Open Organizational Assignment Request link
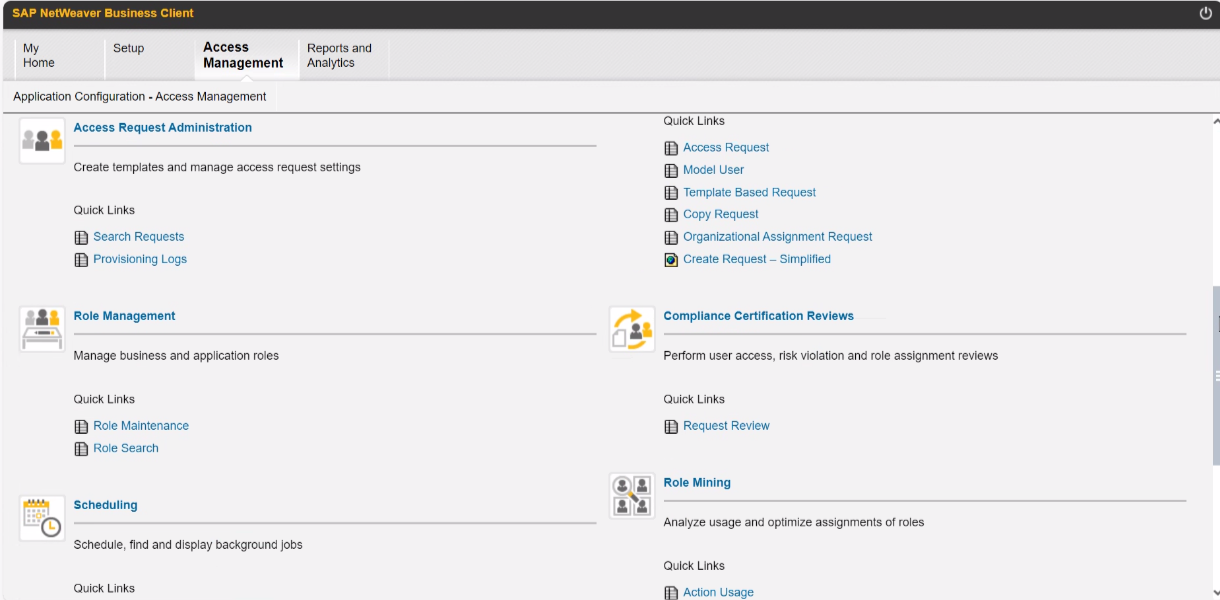The height and width of the screenshot is (600, 1220). click(x=777, y=237)
